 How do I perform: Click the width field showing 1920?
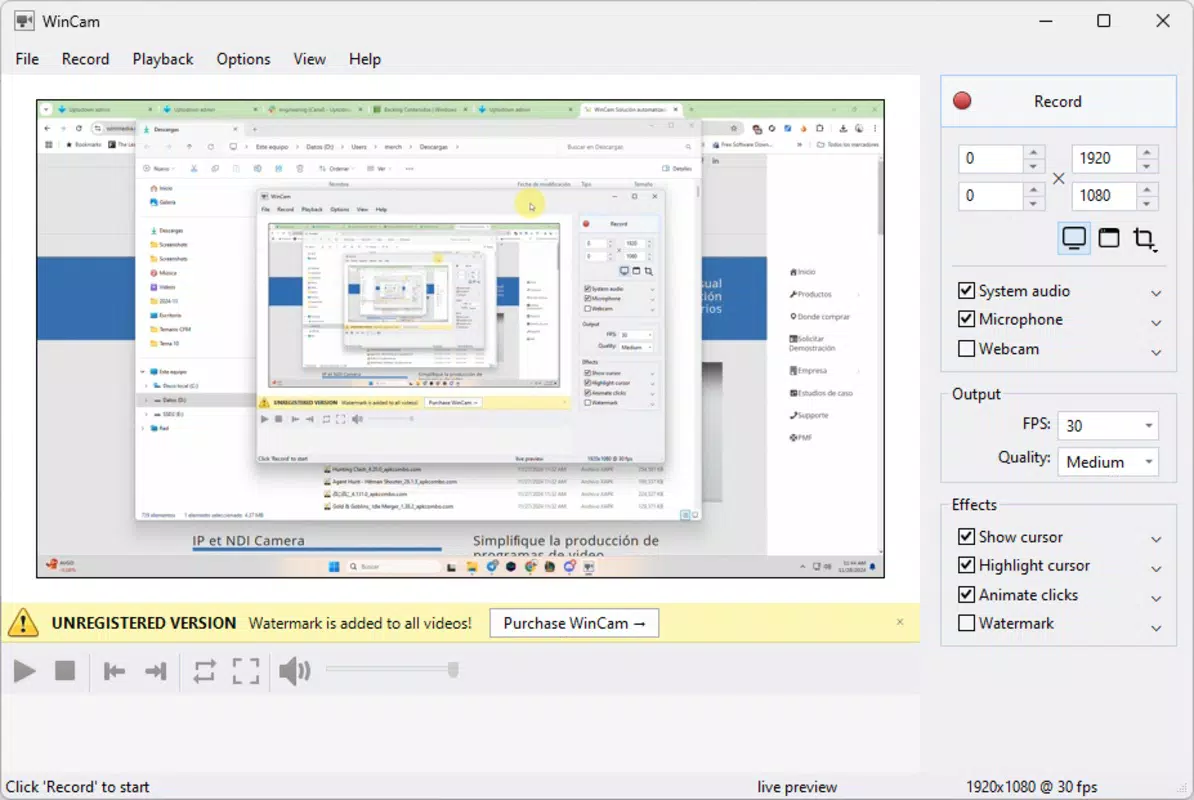coord(1104,158)
